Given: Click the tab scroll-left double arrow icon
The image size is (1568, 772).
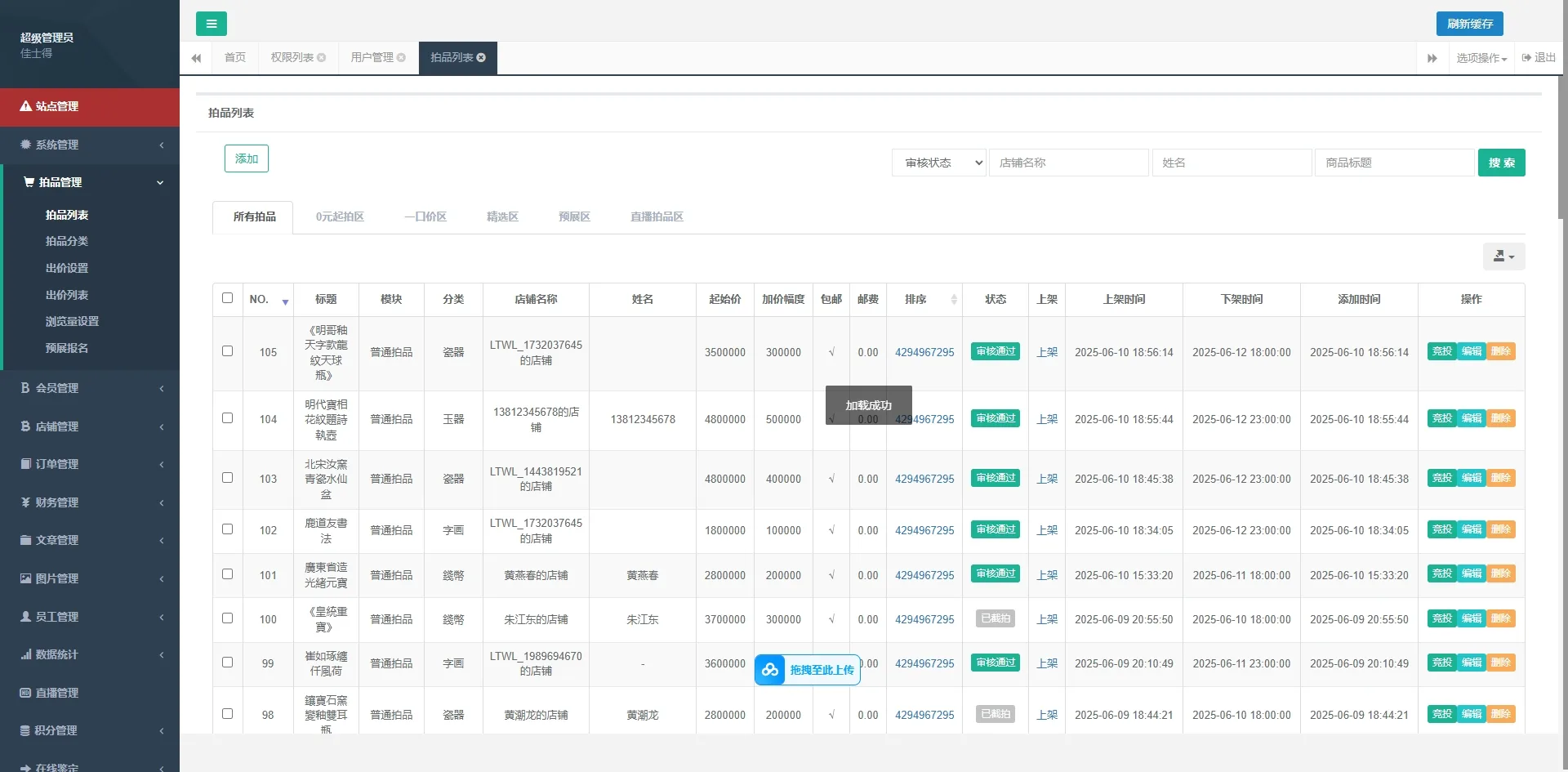Looking at the screenshot, I should [x=196, y=58].
